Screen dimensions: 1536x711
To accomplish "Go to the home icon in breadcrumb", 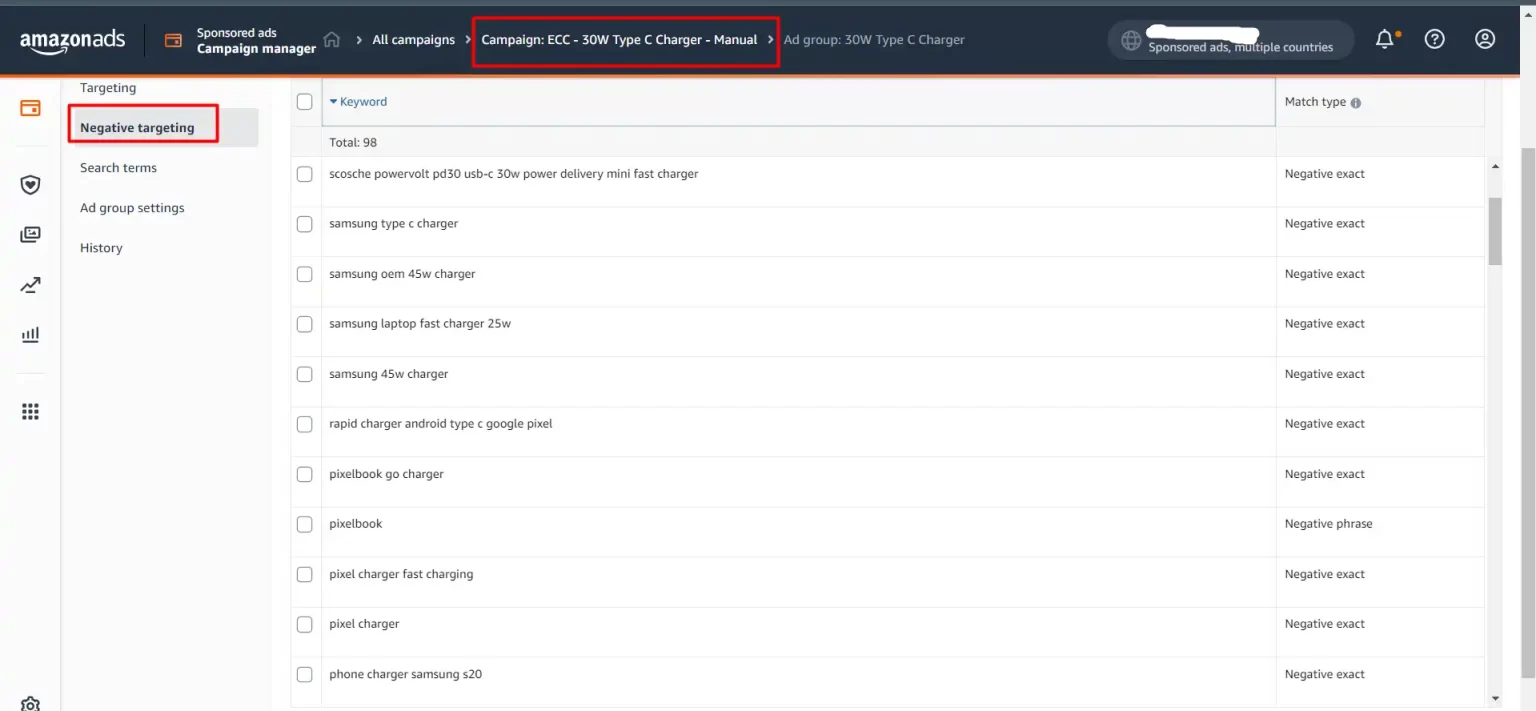I will [332, 40].
